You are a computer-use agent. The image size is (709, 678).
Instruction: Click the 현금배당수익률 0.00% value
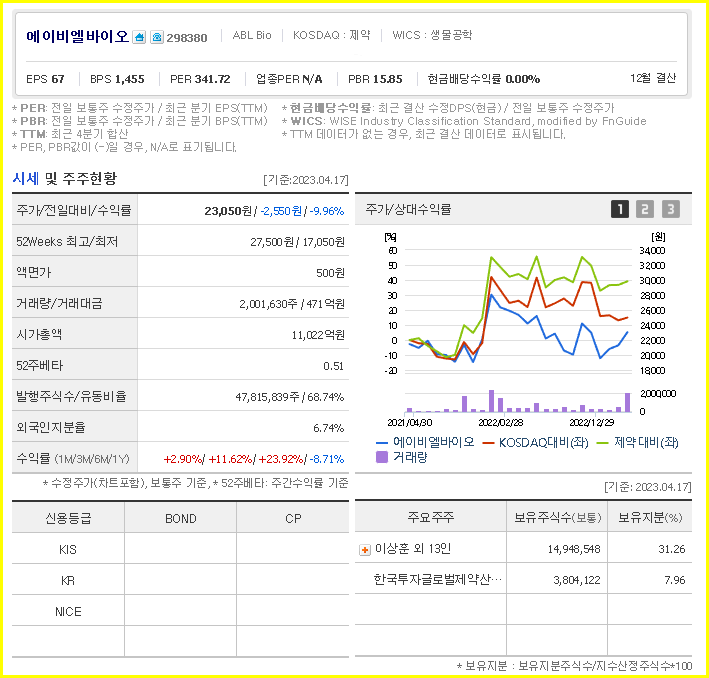(x=484, y=79)
